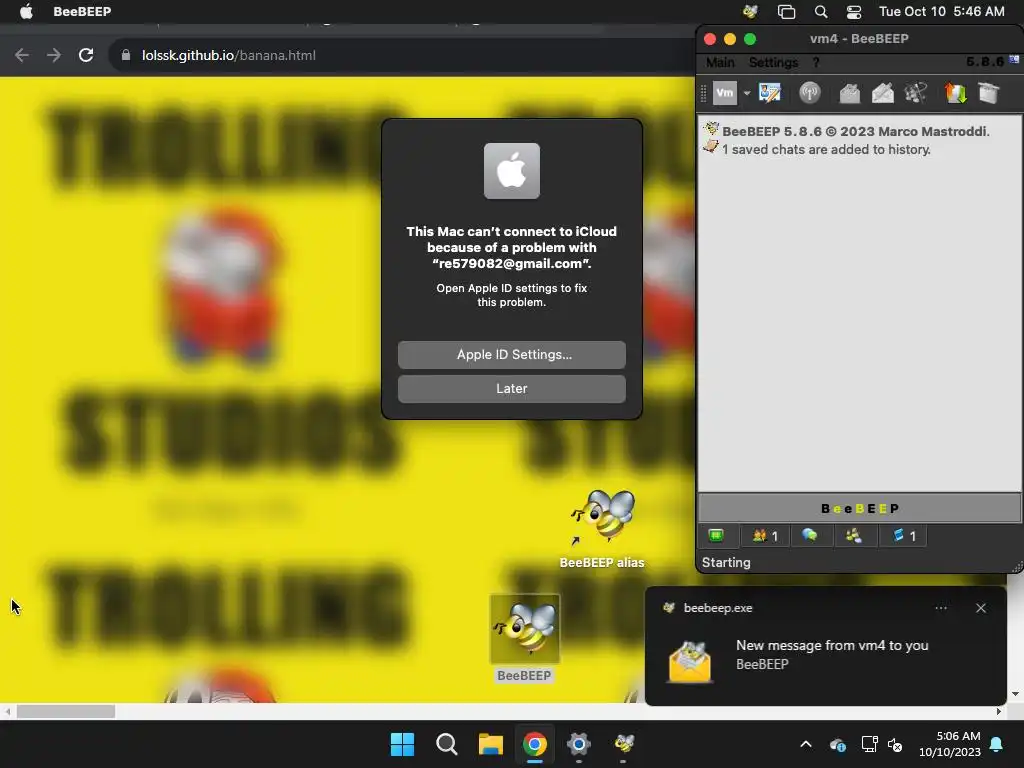
Task: Open Control Center in mac menu bar
Action: 854,11
